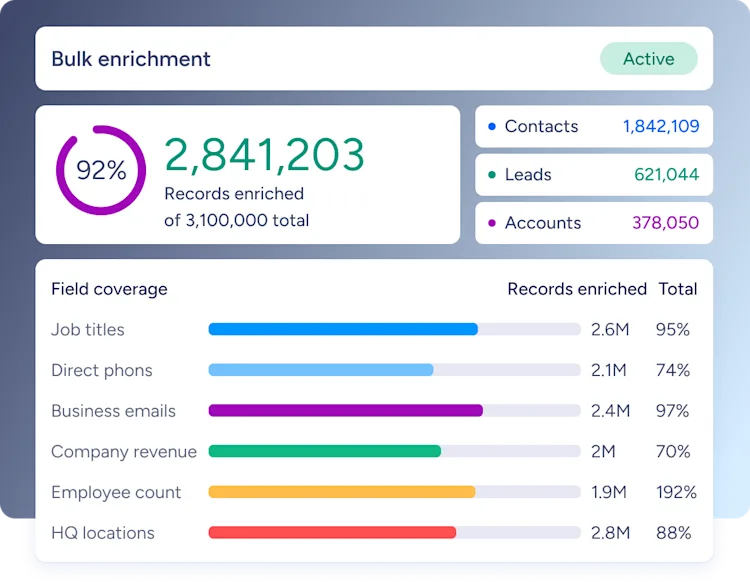The width and height of the screenshot is (750, 582).
Task: Select the Total column header
Action: click(x=678, y=289)
